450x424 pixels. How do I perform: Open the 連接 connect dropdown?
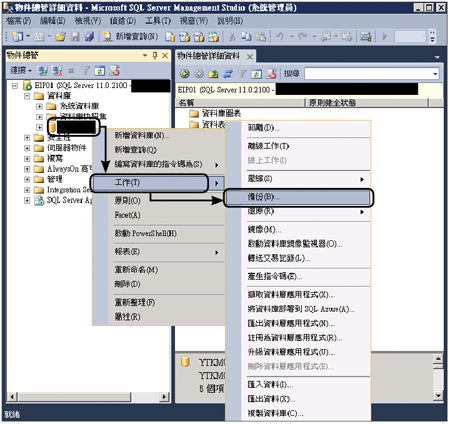point(21,70)
